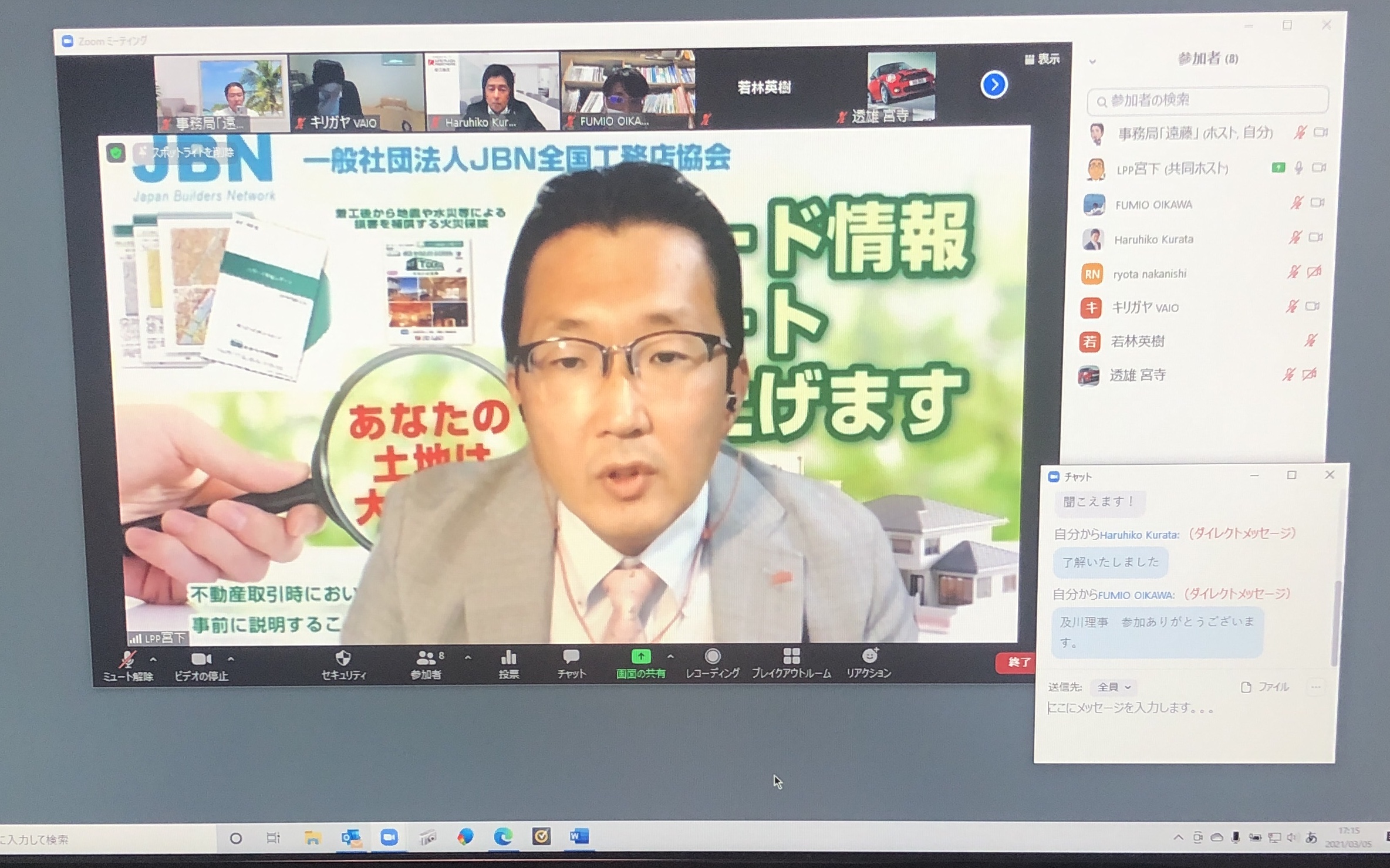The image size is (1390, 868).
Task: Expand system tray hidden icons chevron
Action: coord(1178,838)
